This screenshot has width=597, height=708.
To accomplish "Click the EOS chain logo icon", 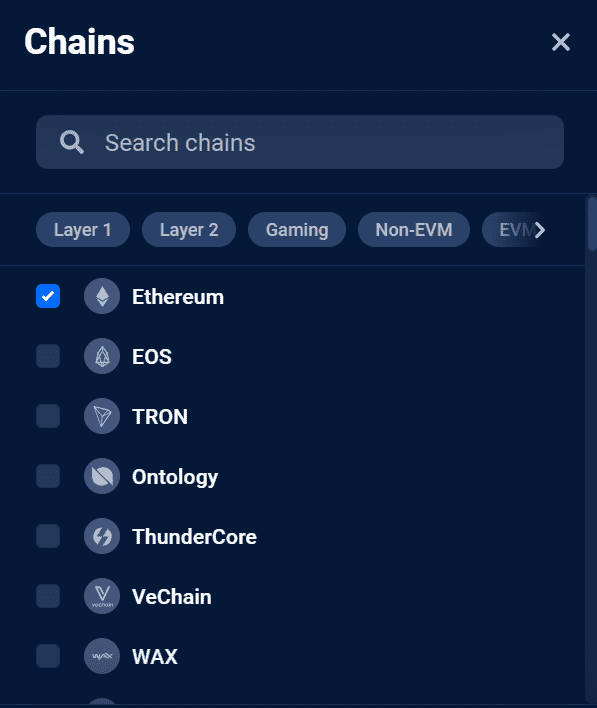I will (102, 356).
